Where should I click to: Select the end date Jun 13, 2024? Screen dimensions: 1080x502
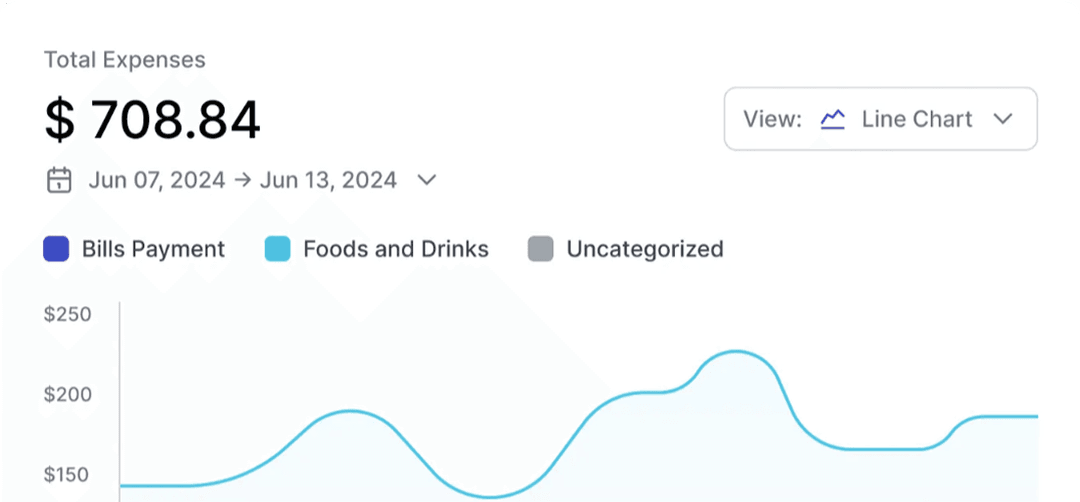click(328, 181)
